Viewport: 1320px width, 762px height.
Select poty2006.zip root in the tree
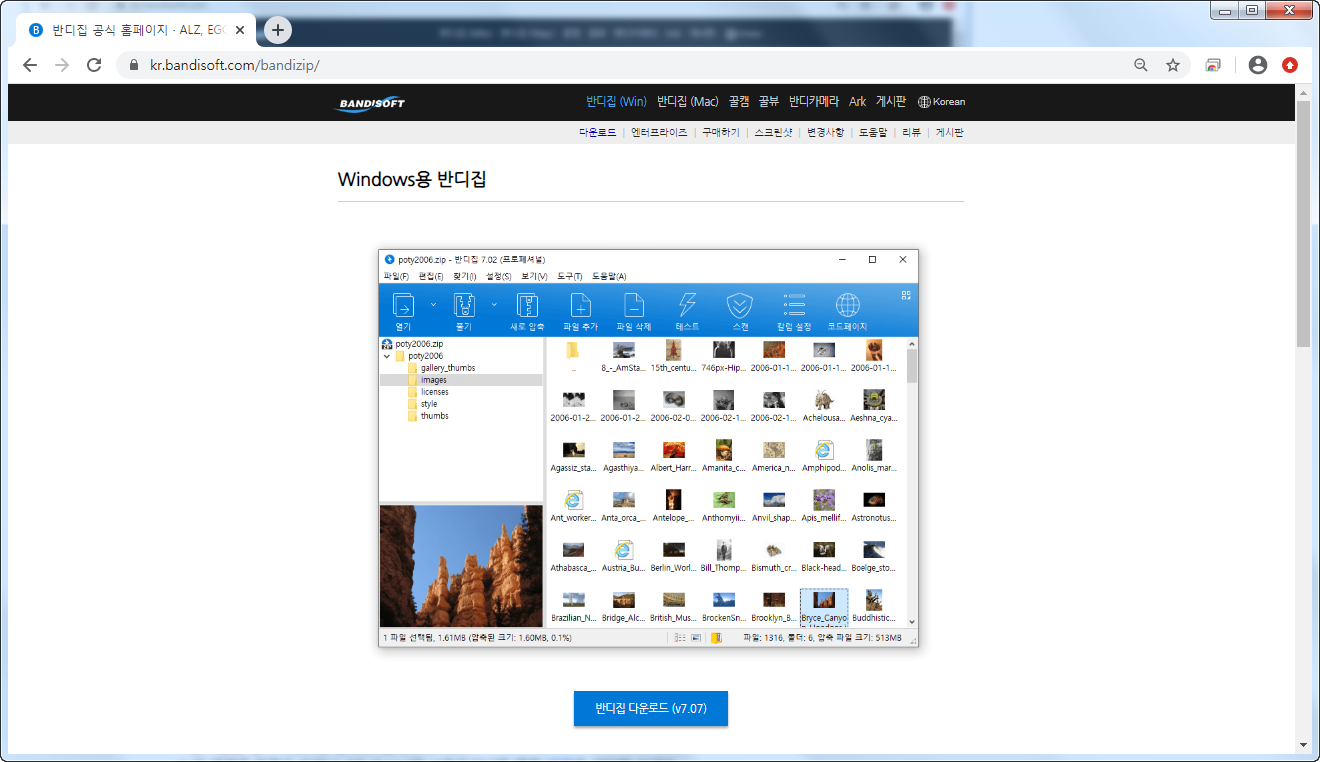coord(412,344)
